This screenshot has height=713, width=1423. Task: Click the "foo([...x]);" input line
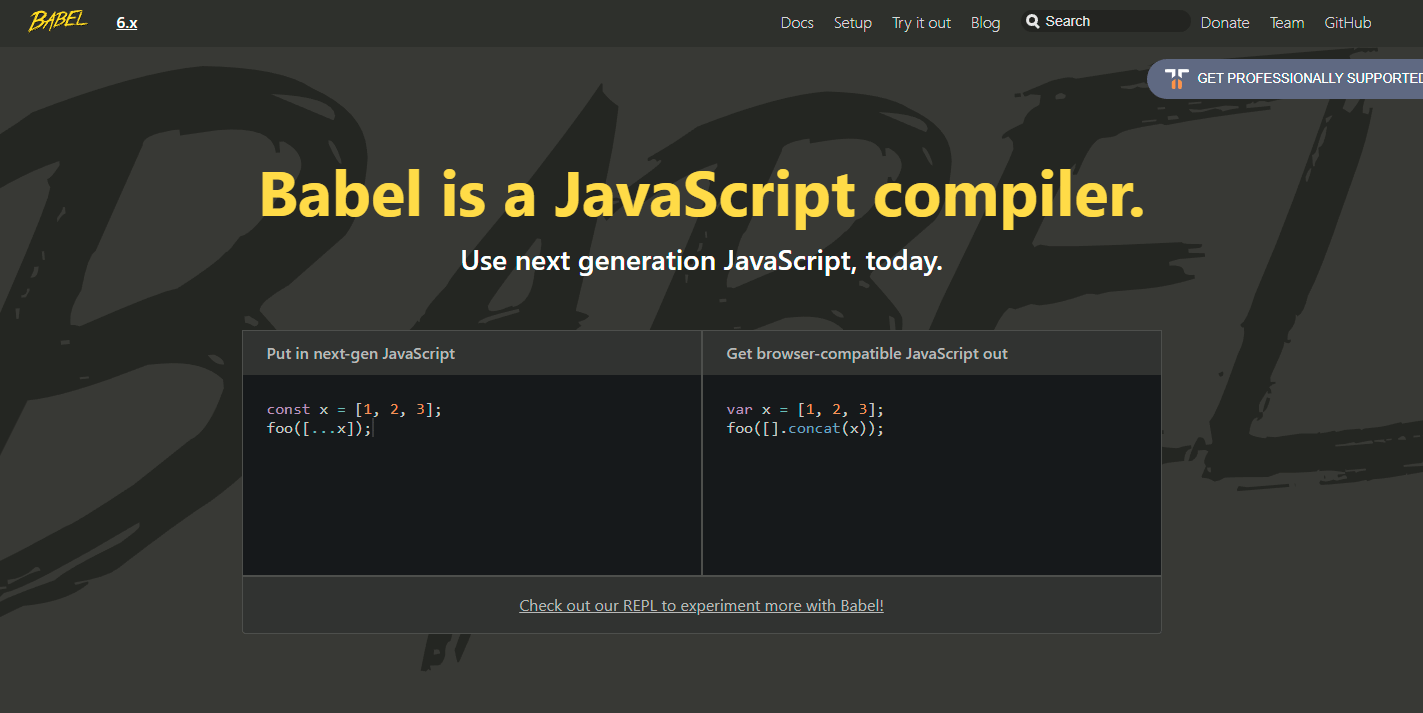point(319,428)
